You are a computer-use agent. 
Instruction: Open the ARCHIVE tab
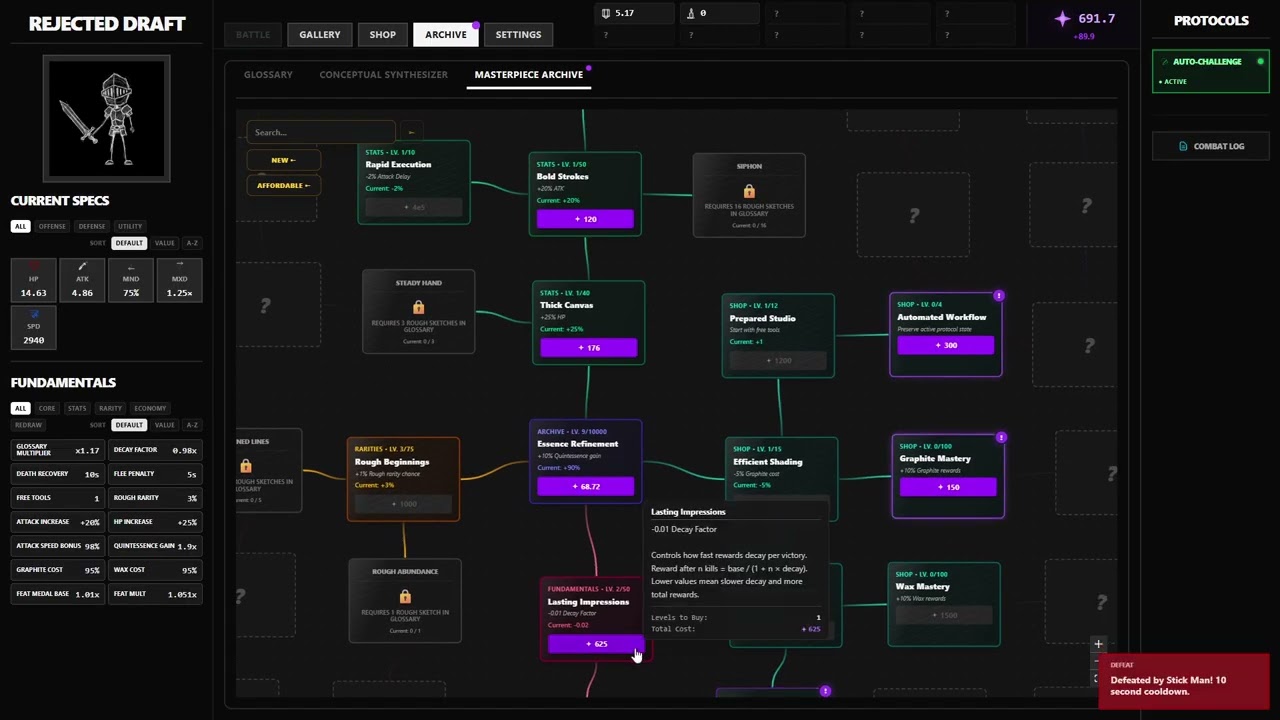click(x=446, y=34)
